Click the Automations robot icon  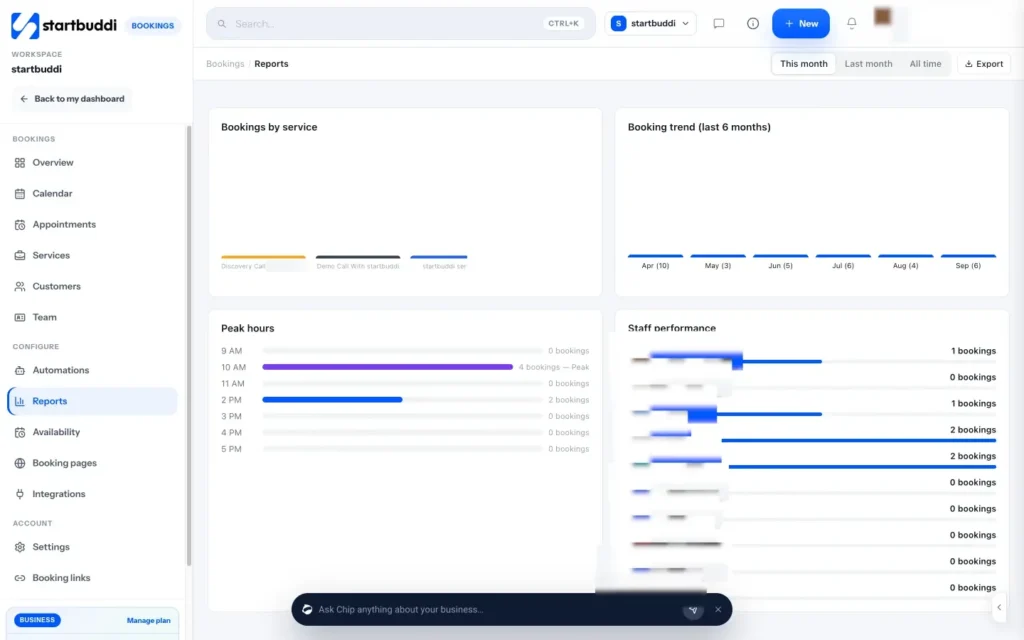pos(20,370)
